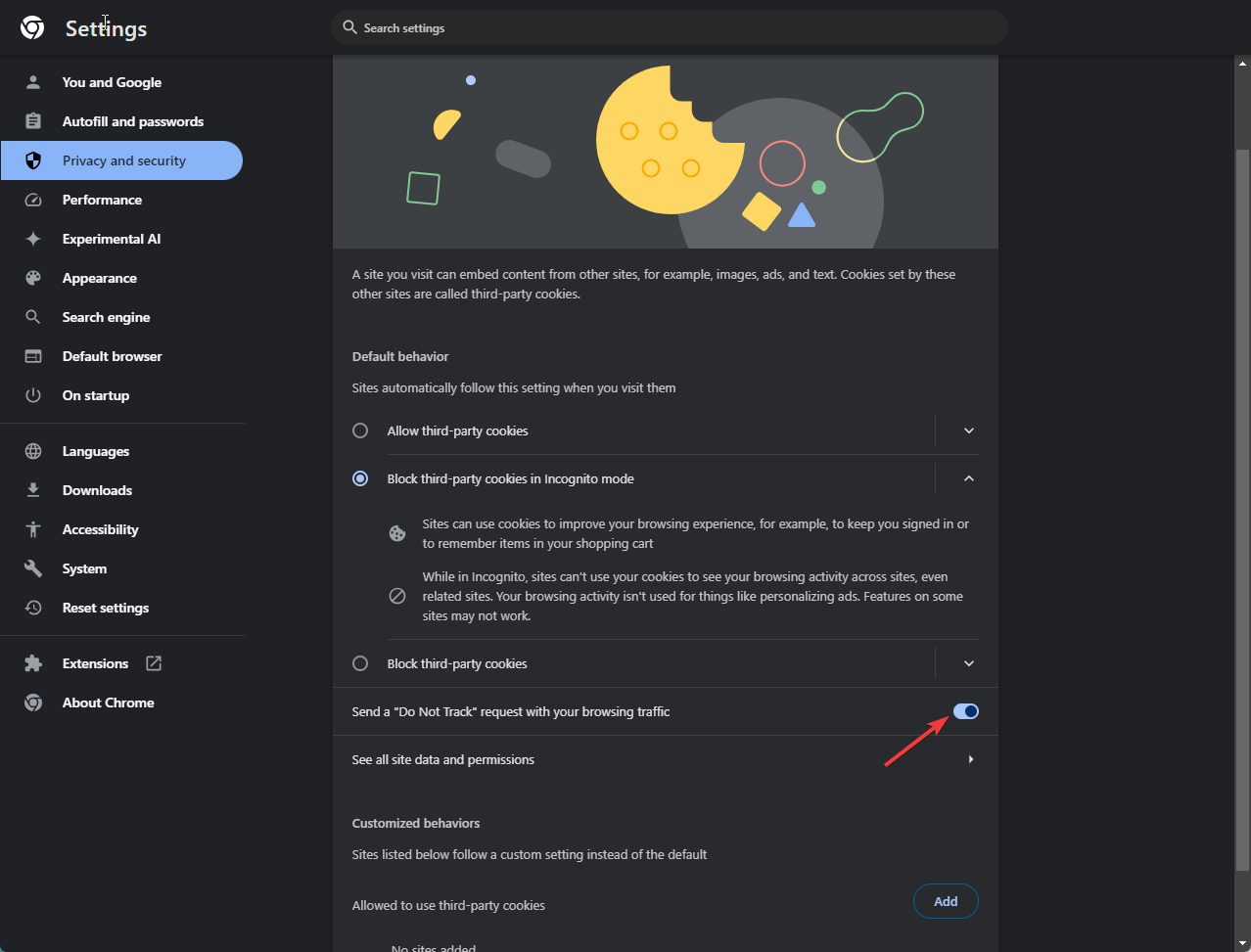Image resolution: width=1251 pixels, height=952 pixels.
Task: Open See all site data and permissions
Action: 666,759
